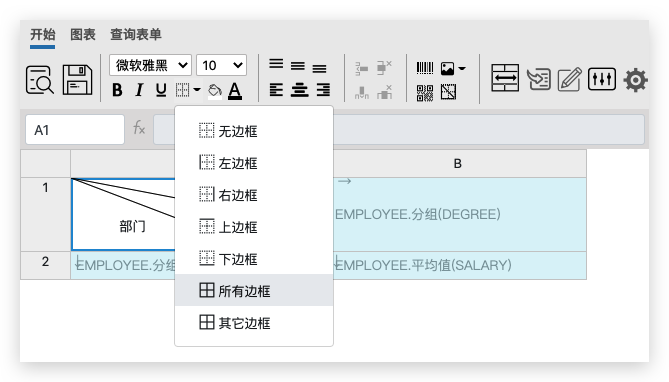Image resolution: width=669 pixels, height=382 pixels.
Task: Open the font color A picker
Action: (x=235, y=90)
